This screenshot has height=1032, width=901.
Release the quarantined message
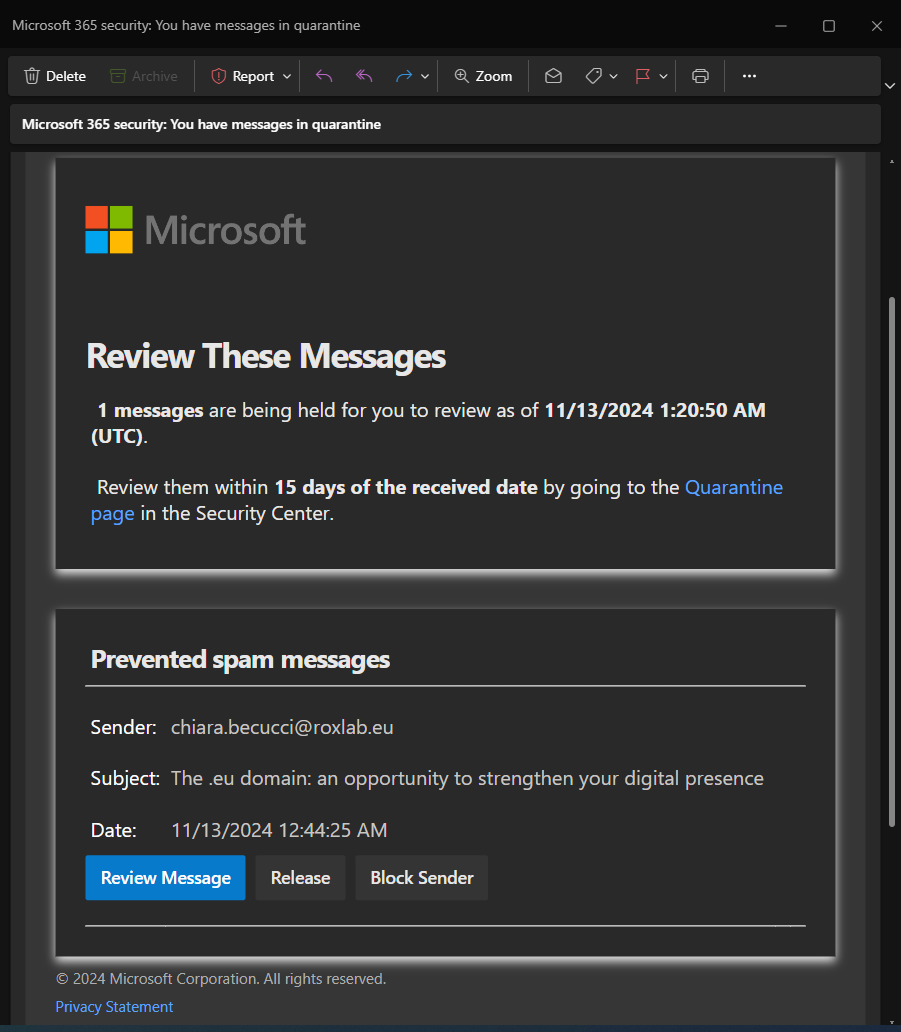(300, 877)
